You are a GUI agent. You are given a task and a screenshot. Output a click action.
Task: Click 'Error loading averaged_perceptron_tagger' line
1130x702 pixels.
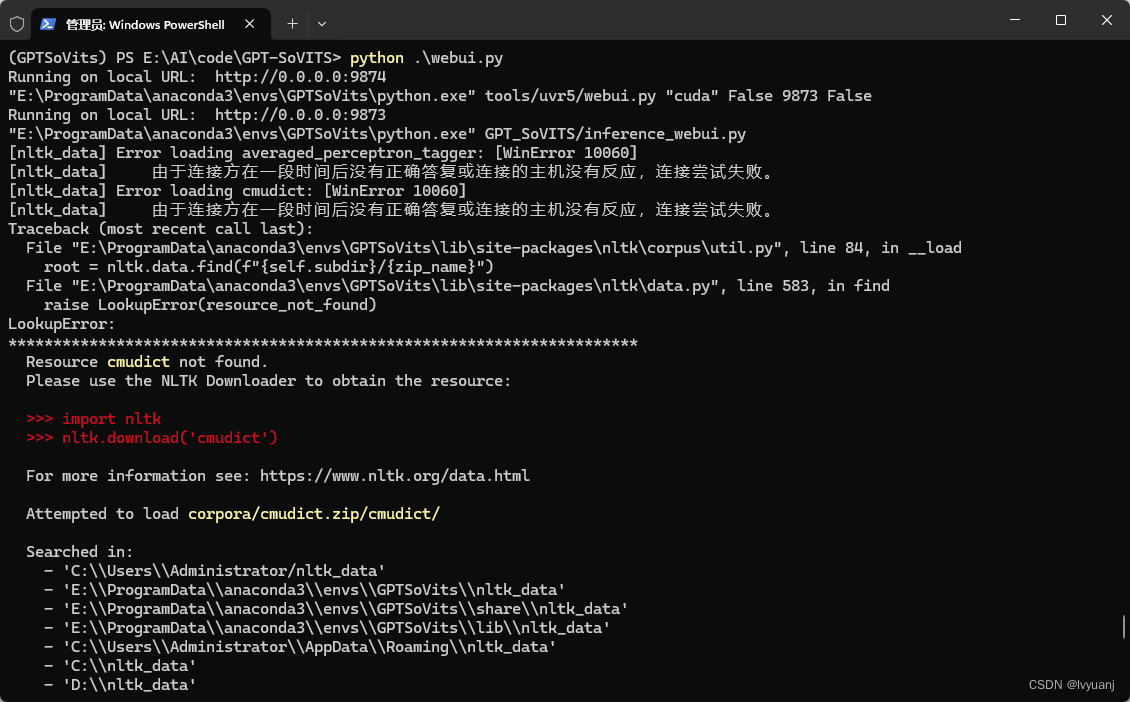pos(323,153)
